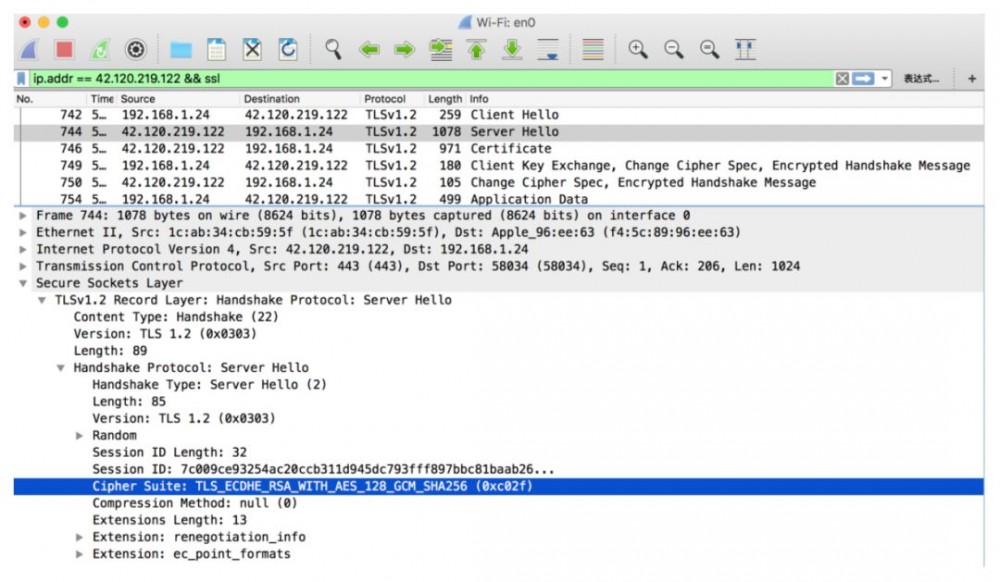
Task: Expand Internet Protocol Version 4 section
Action: (23, 249)
